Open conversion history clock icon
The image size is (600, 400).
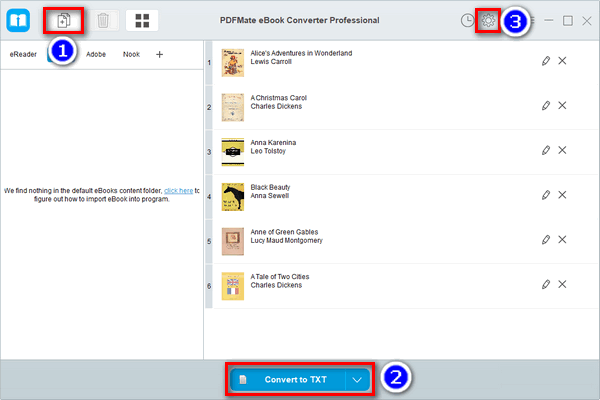click(x=467, y=20)
